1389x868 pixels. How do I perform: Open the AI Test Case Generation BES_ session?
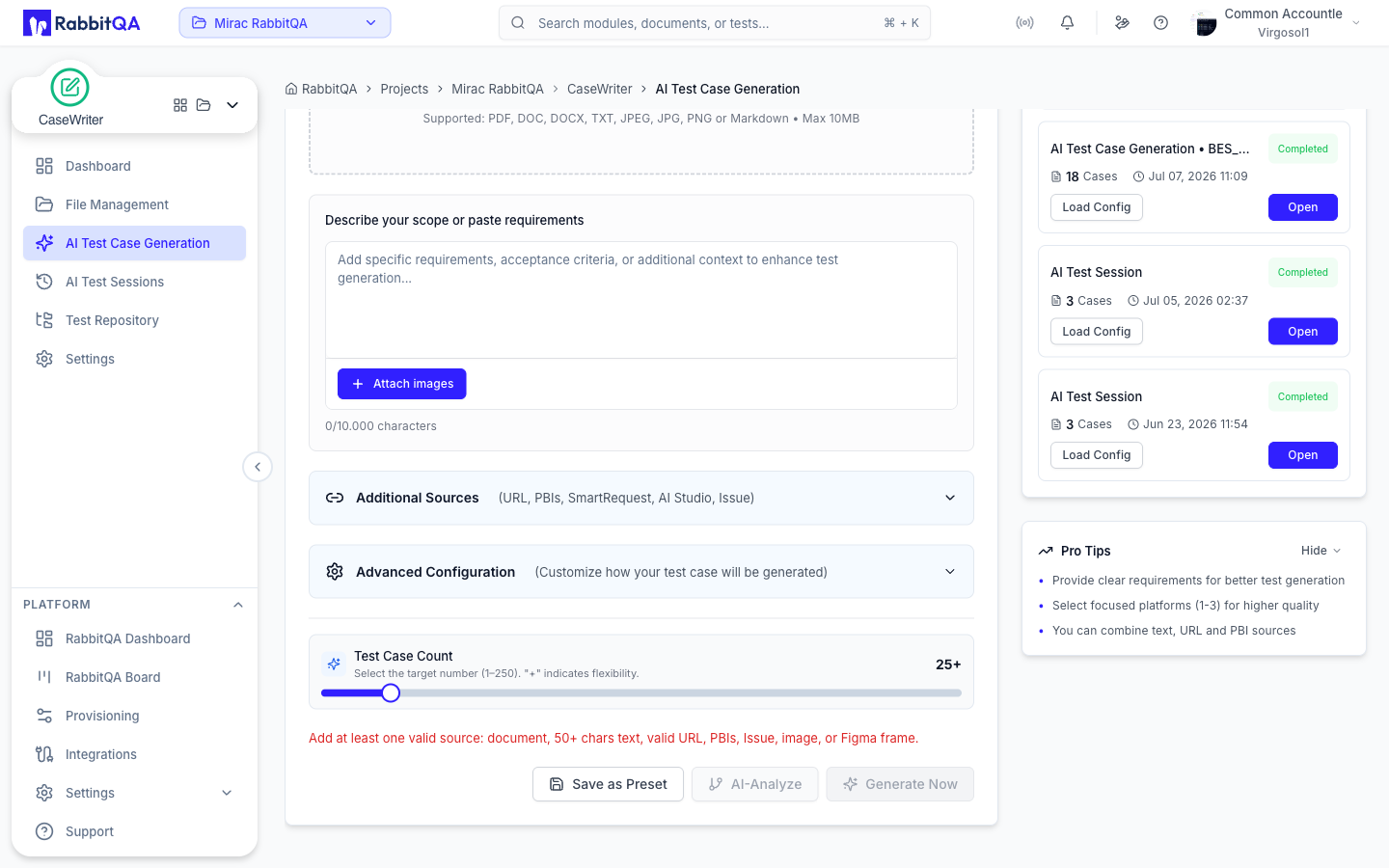(x=1303, y=207)
